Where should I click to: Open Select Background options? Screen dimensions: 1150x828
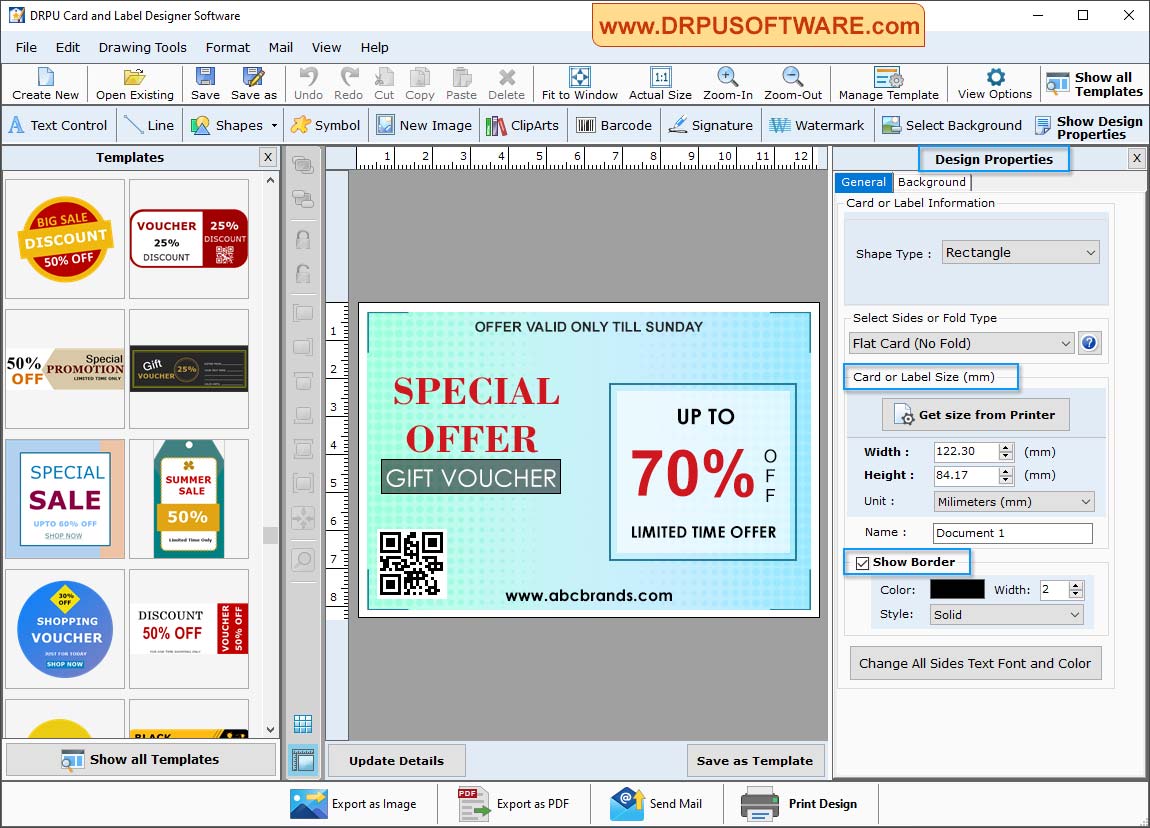pos(951,125)
